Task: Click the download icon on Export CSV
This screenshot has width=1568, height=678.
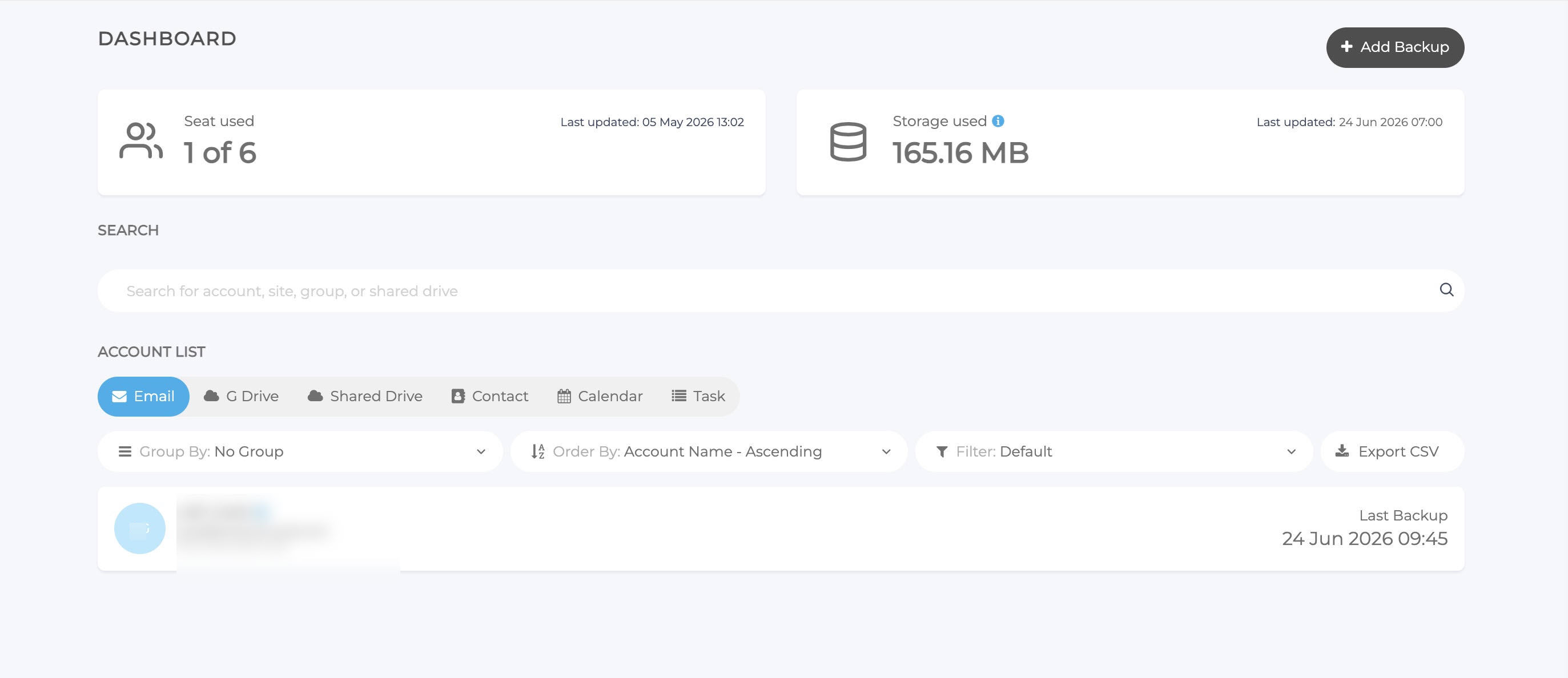Action: (1341, 451)
